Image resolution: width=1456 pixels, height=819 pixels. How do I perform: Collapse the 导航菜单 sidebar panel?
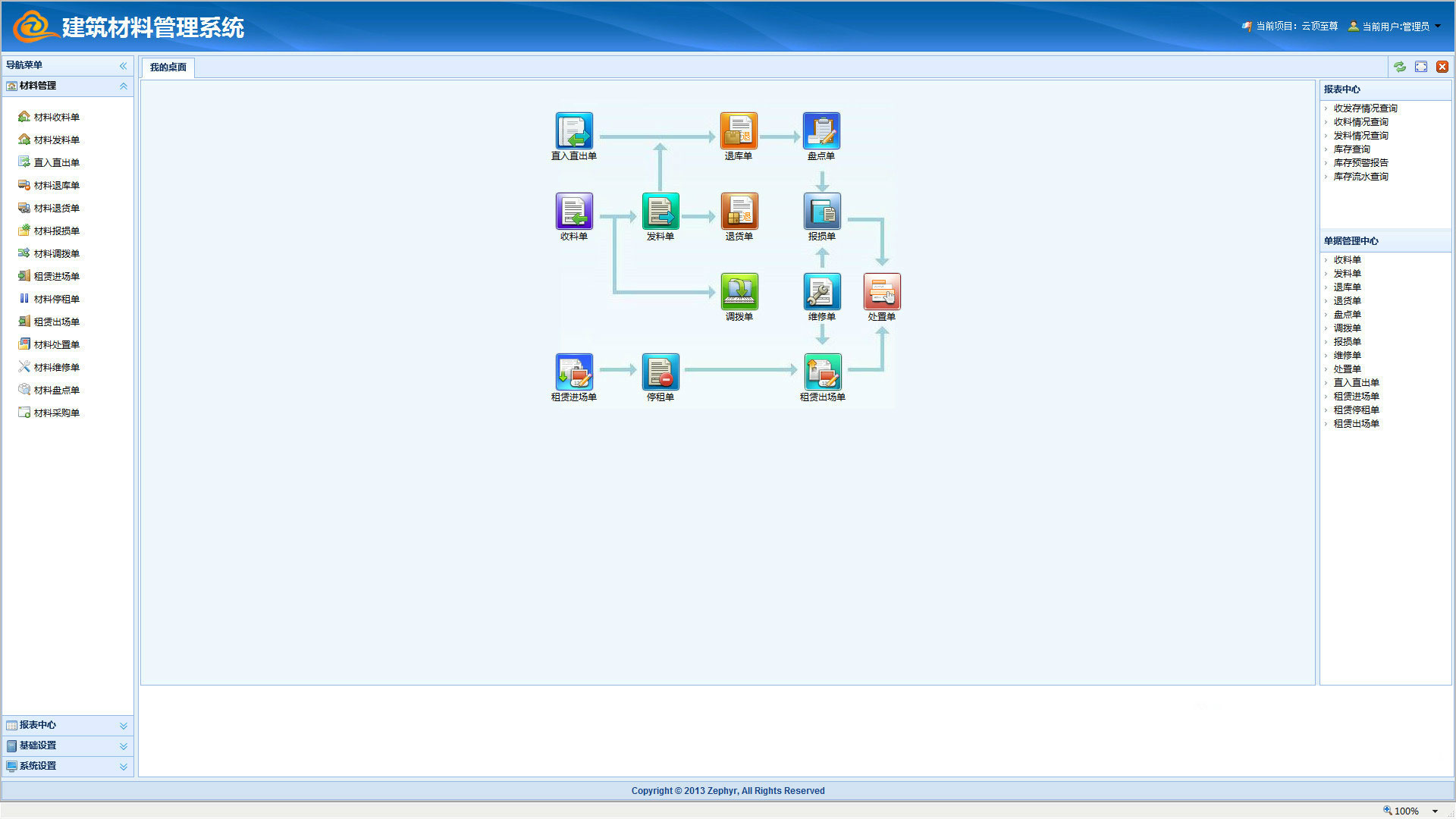[x=123, y=66]
